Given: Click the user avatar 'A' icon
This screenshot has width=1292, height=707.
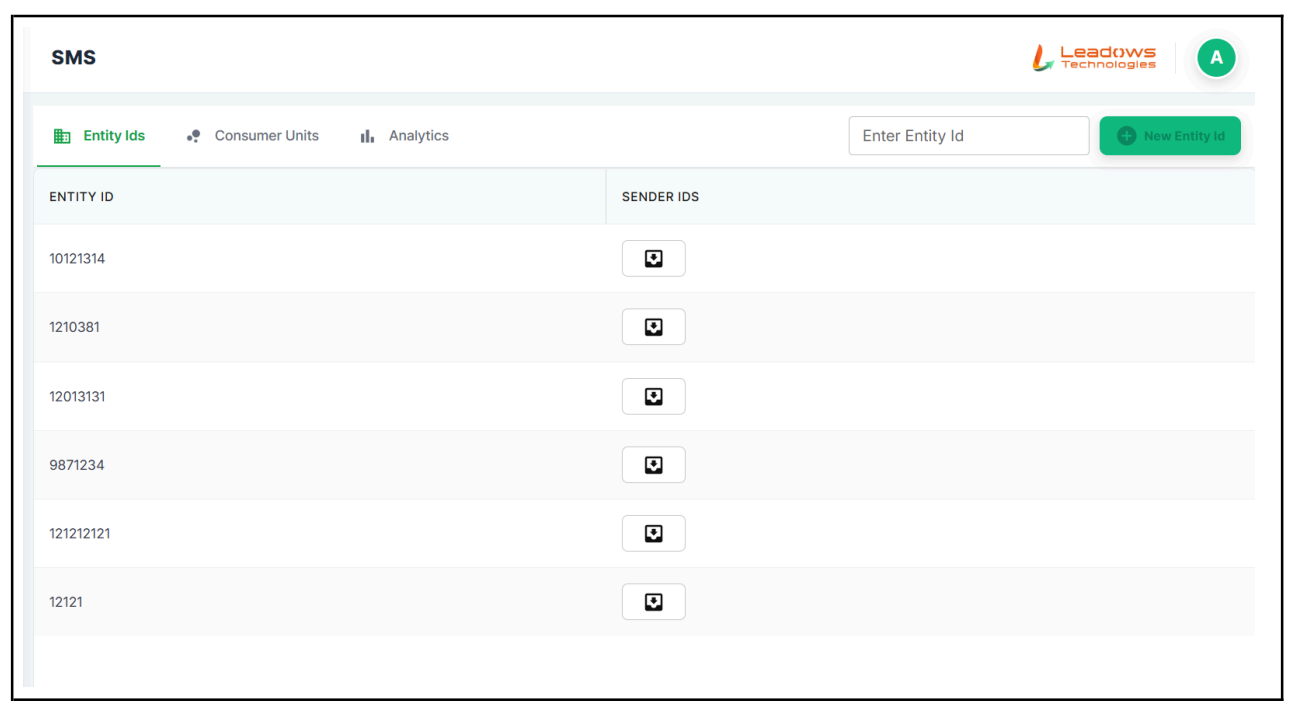Looking at the screenshot, I should click(x=1216, y=58).
